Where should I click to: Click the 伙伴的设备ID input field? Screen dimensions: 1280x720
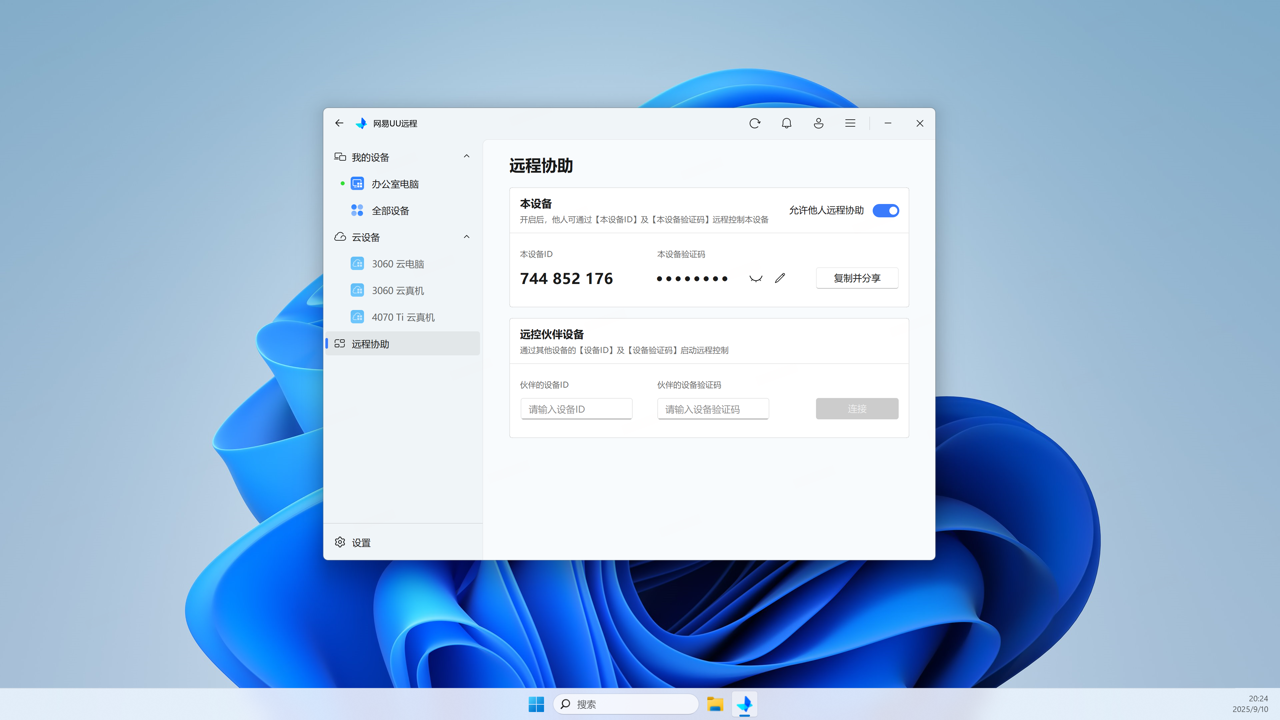coord(576,408)
